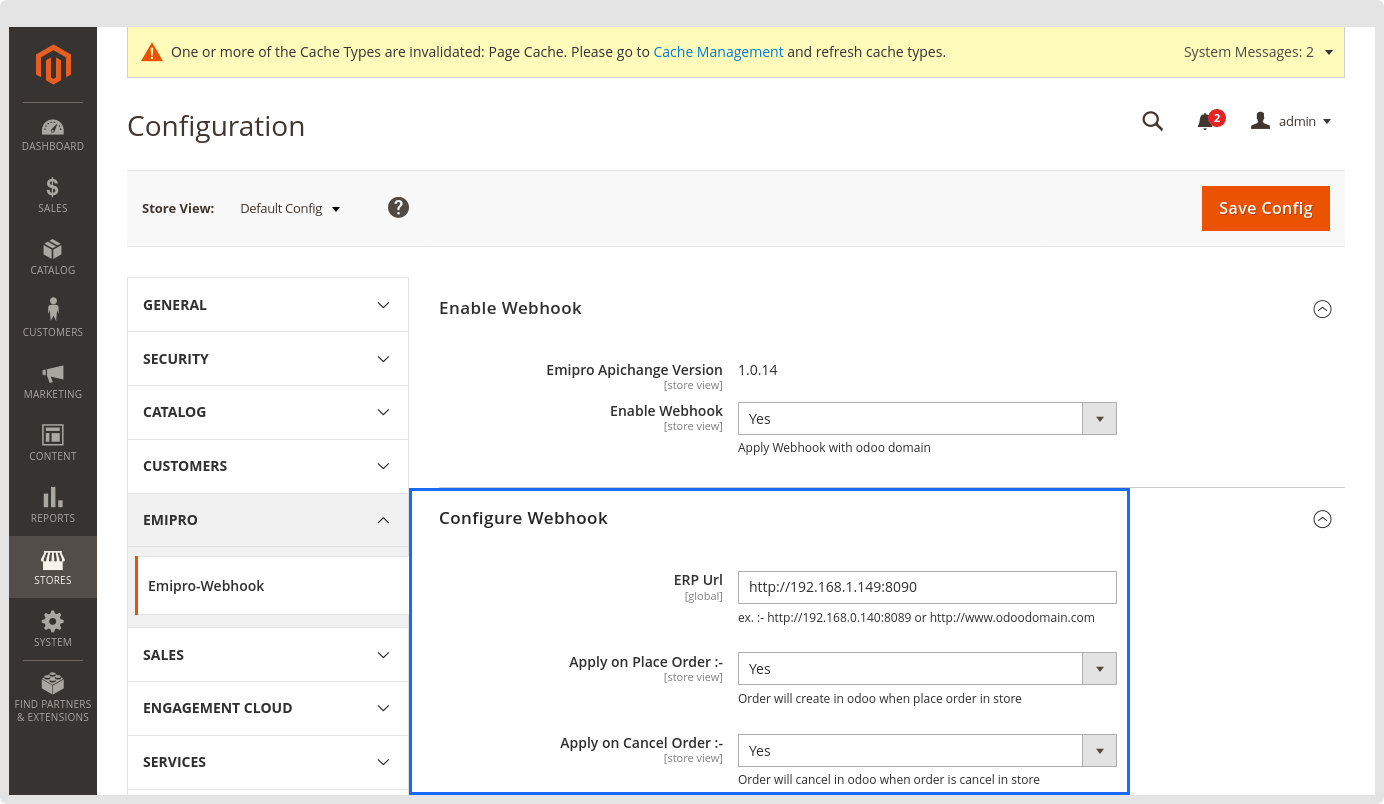The image size is (1384, 804).
Task: Open the Catalog sidebar menu
Action: click(53, 257)
